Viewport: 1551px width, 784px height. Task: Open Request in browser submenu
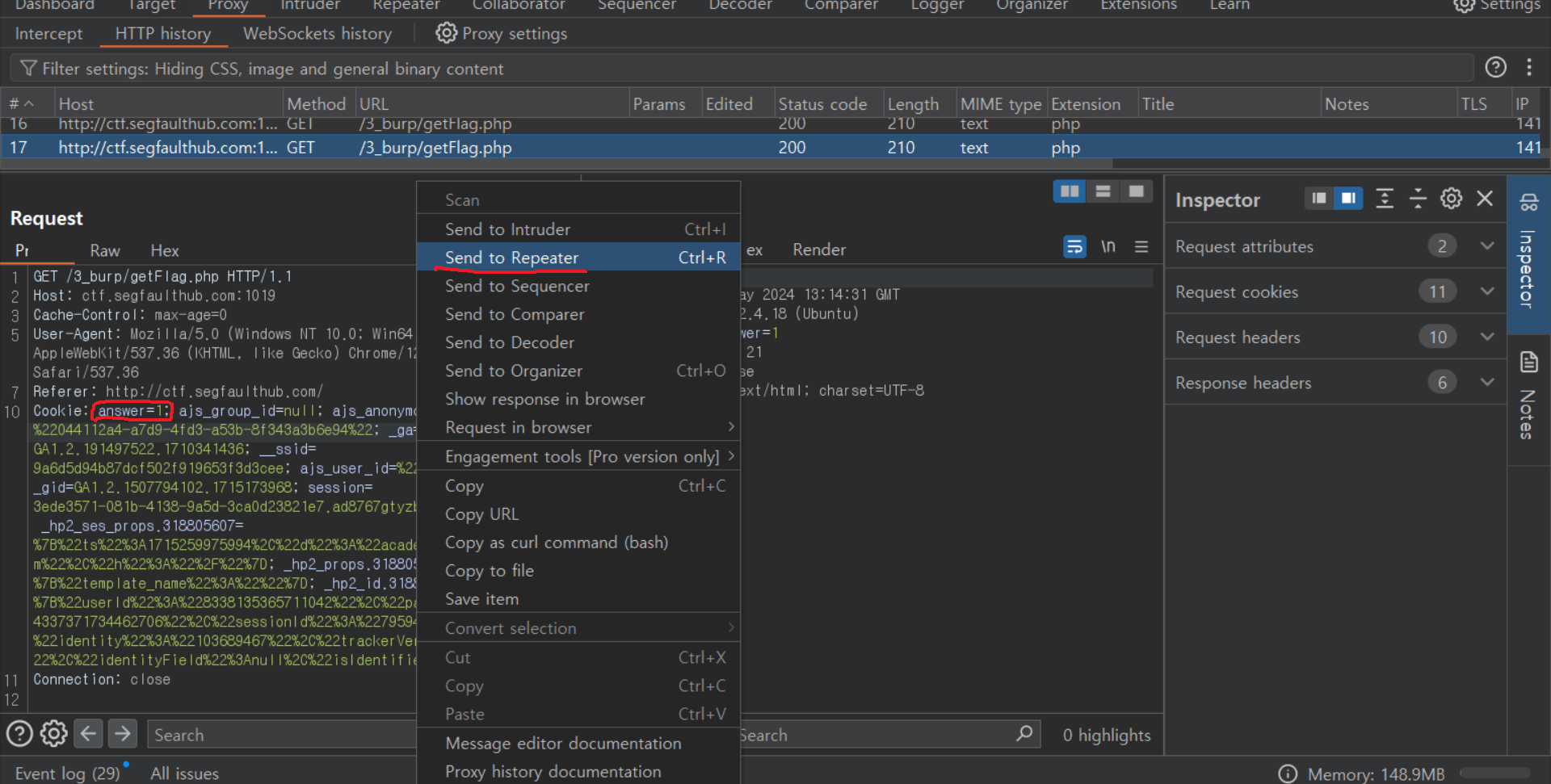point(578,427)
